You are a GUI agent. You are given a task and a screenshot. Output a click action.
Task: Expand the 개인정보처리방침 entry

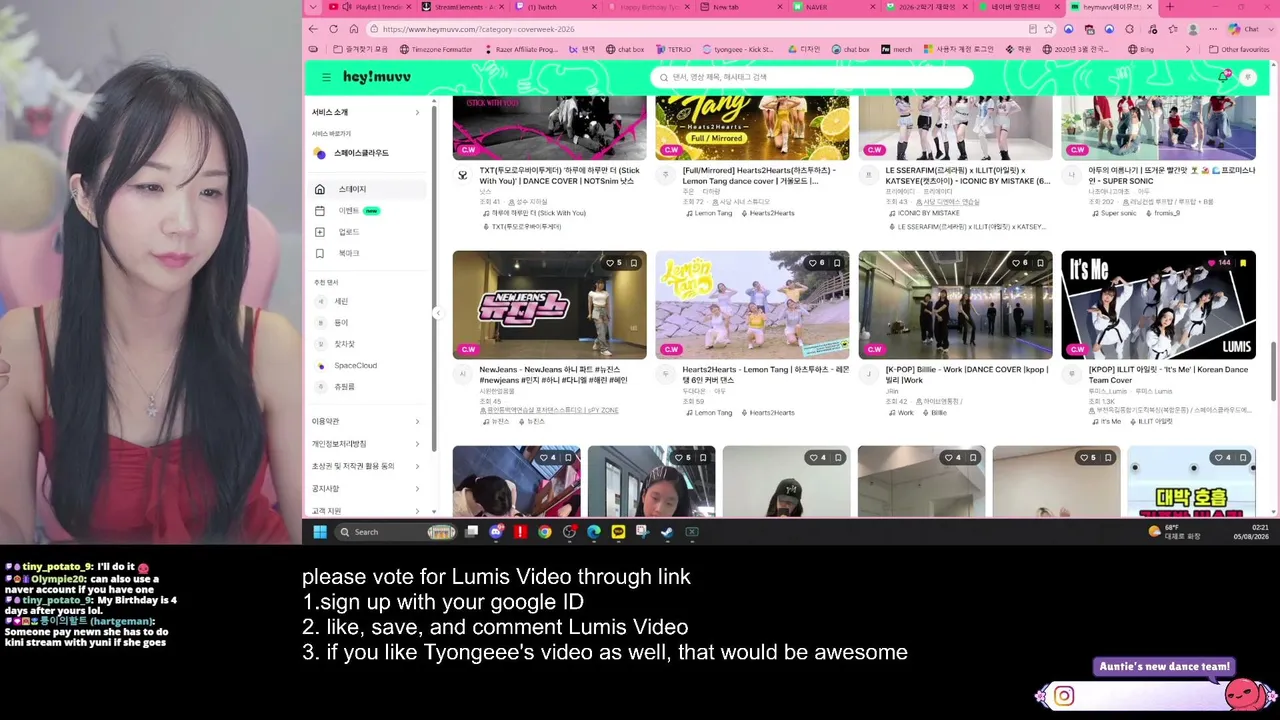click(366, 443)
